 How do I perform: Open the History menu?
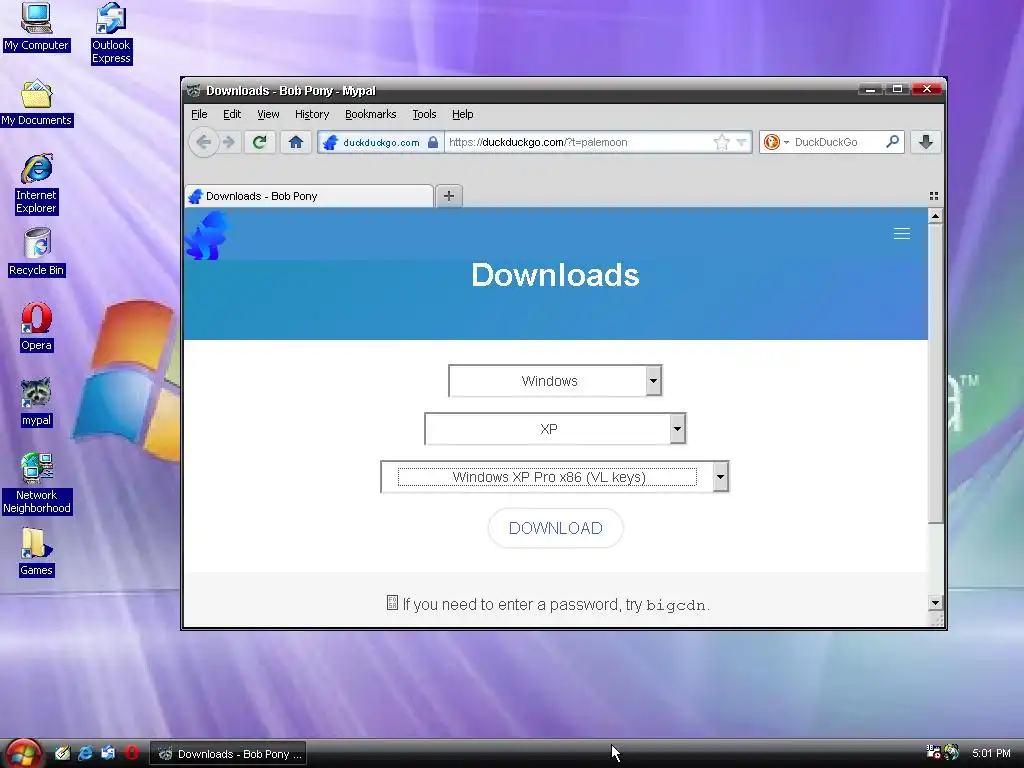click(x=312, y=114)
